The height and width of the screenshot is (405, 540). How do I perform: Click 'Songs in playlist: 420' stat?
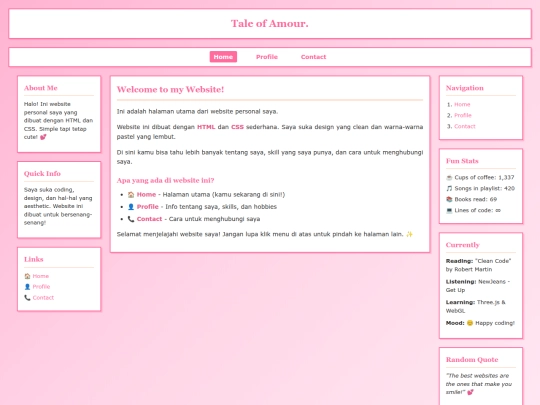(x=480, y=188)
